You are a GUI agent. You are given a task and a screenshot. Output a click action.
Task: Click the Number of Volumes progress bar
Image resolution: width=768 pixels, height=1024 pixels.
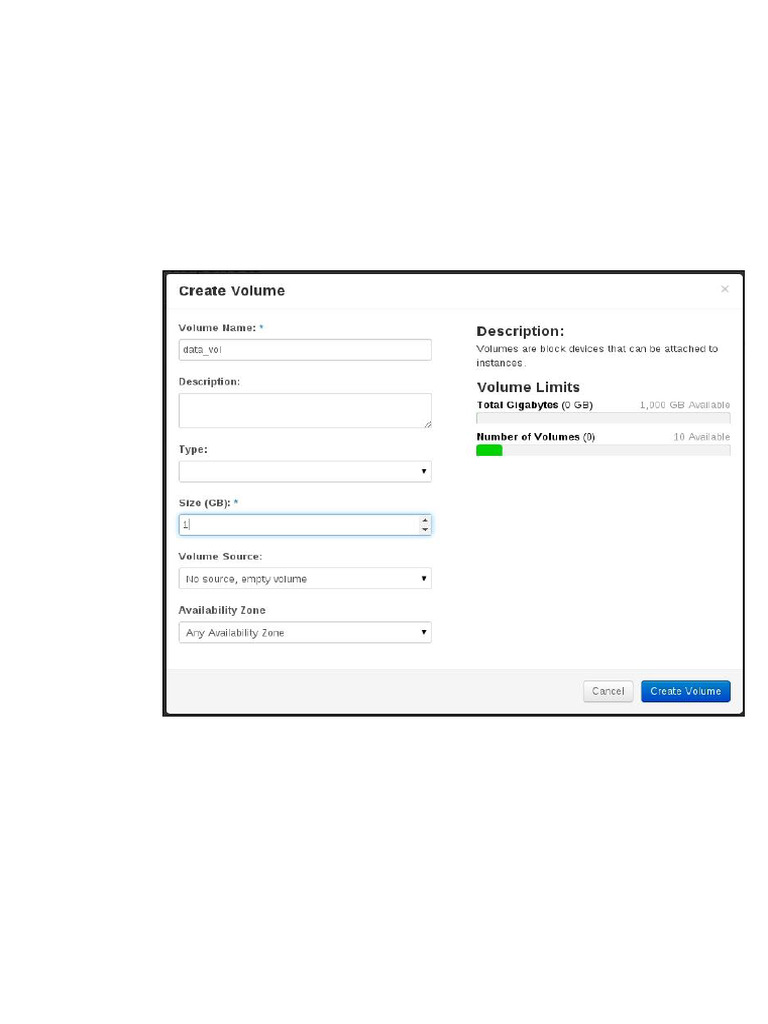[x=603, y=450]
